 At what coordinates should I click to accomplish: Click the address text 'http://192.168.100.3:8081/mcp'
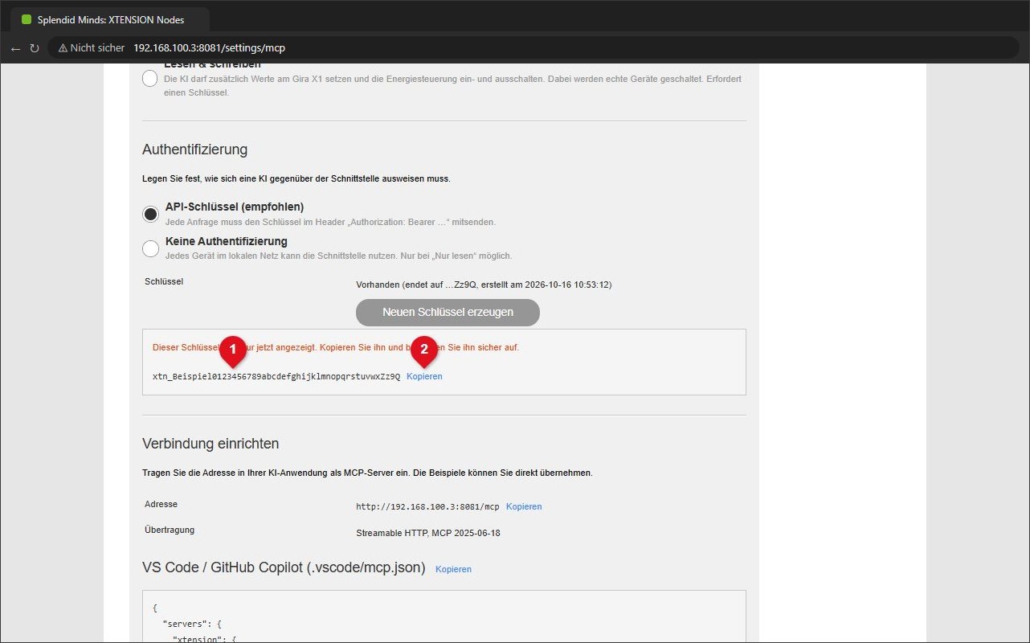428,506
